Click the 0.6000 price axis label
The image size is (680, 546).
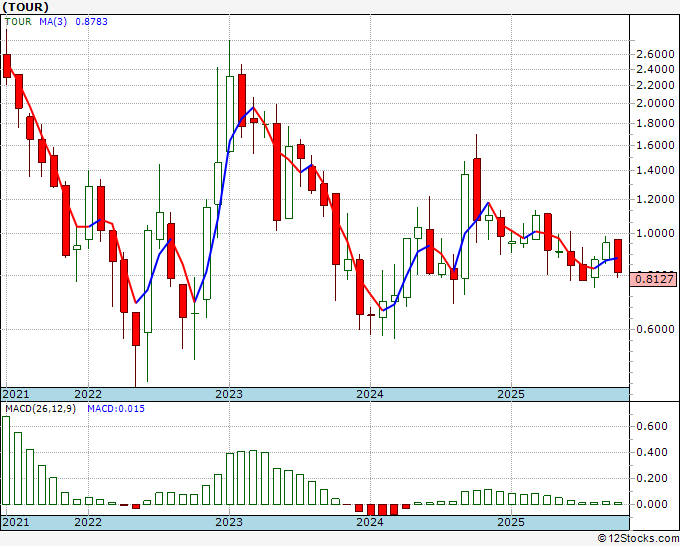click(x=655, y=329)
